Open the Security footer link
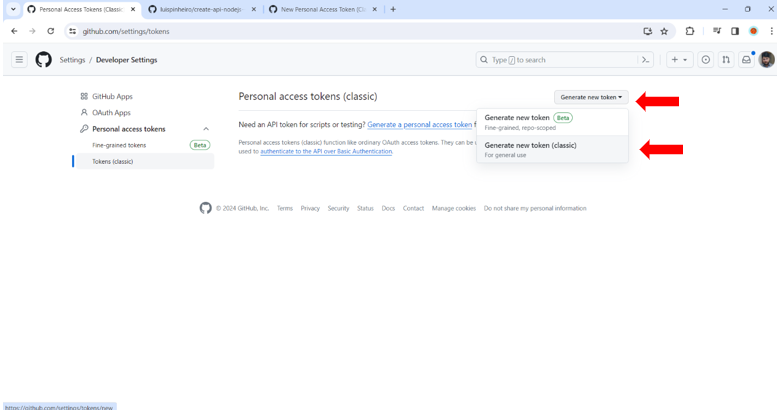The width and height of the screenshot is (777, 410). 338,208
